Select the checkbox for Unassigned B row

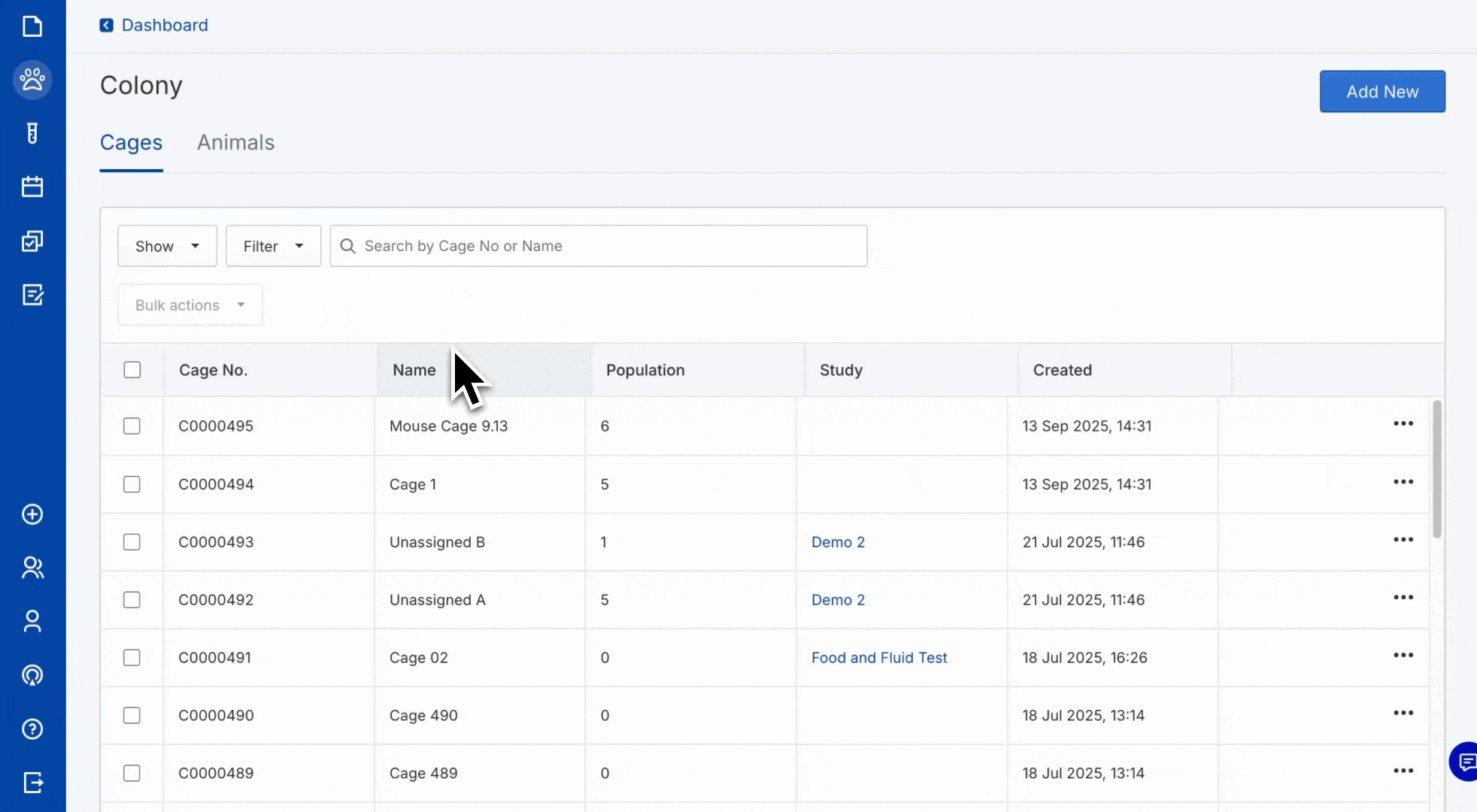(132, 542)
